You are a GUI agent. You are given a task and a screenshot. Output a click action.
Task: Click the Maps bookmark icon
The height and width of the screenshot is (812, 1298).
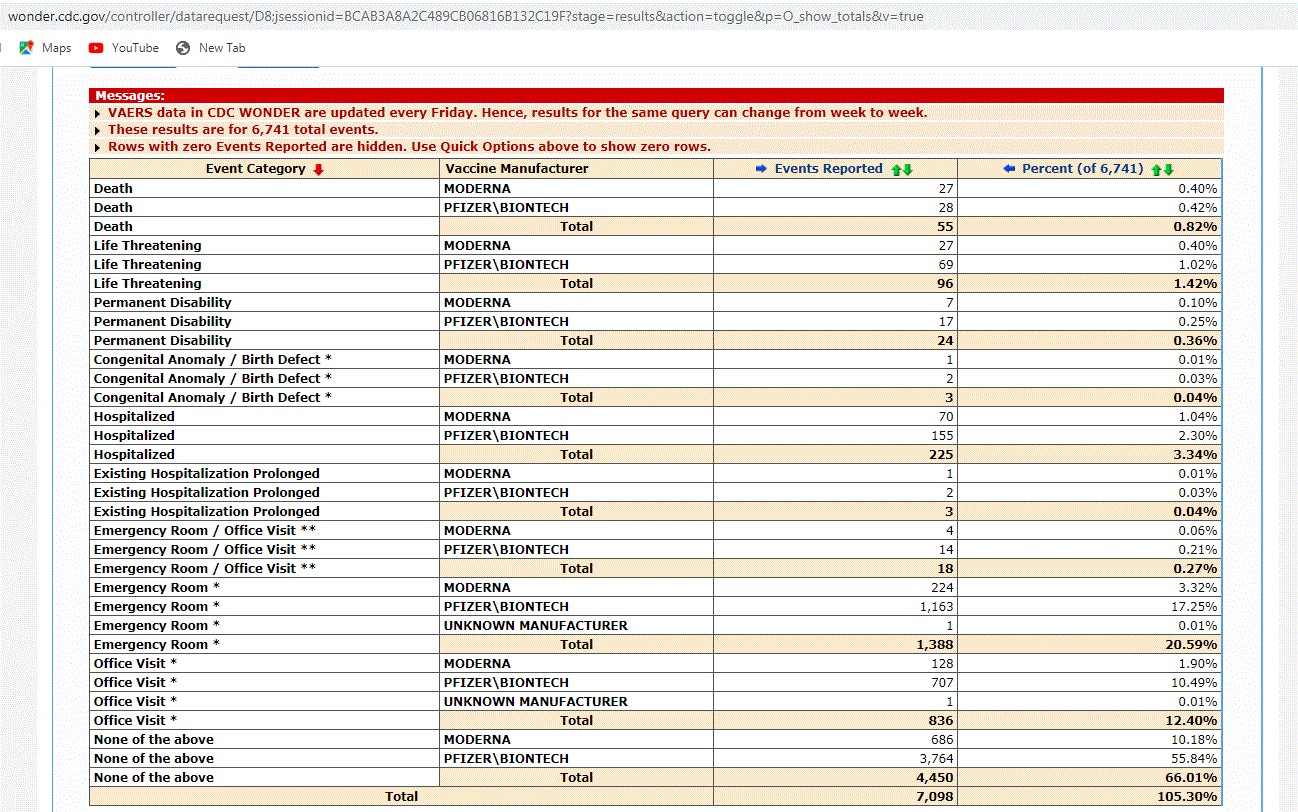click(x=26, y=48)
